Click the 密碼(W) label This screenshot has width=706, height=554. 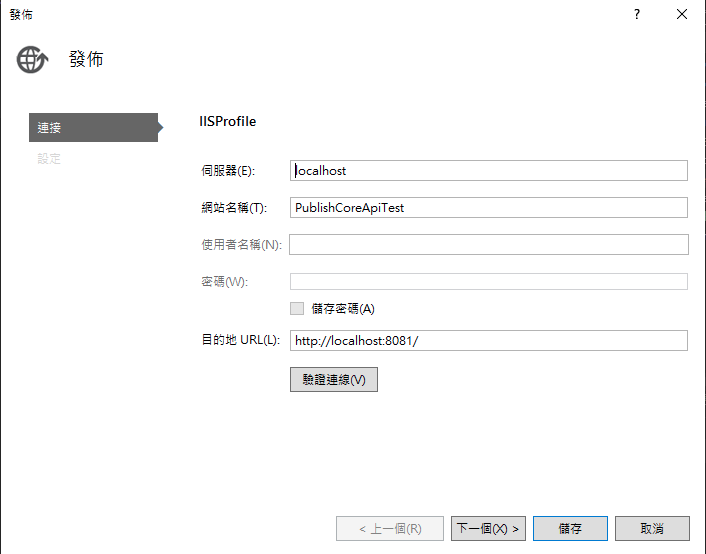click(x=224, y=282)
